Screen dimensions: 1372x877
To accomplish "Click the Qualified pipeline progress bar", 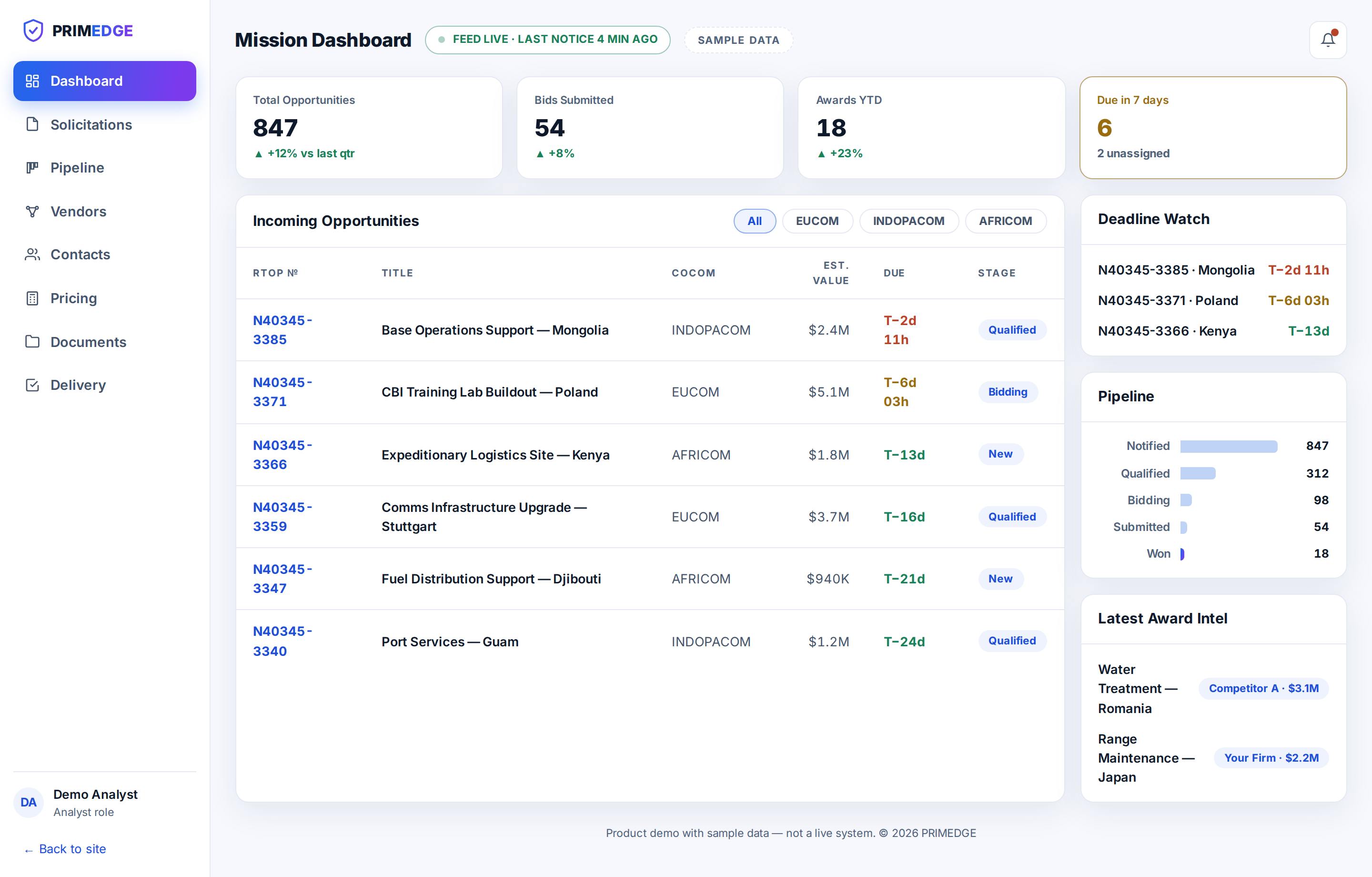I will tap(1198, 473).
